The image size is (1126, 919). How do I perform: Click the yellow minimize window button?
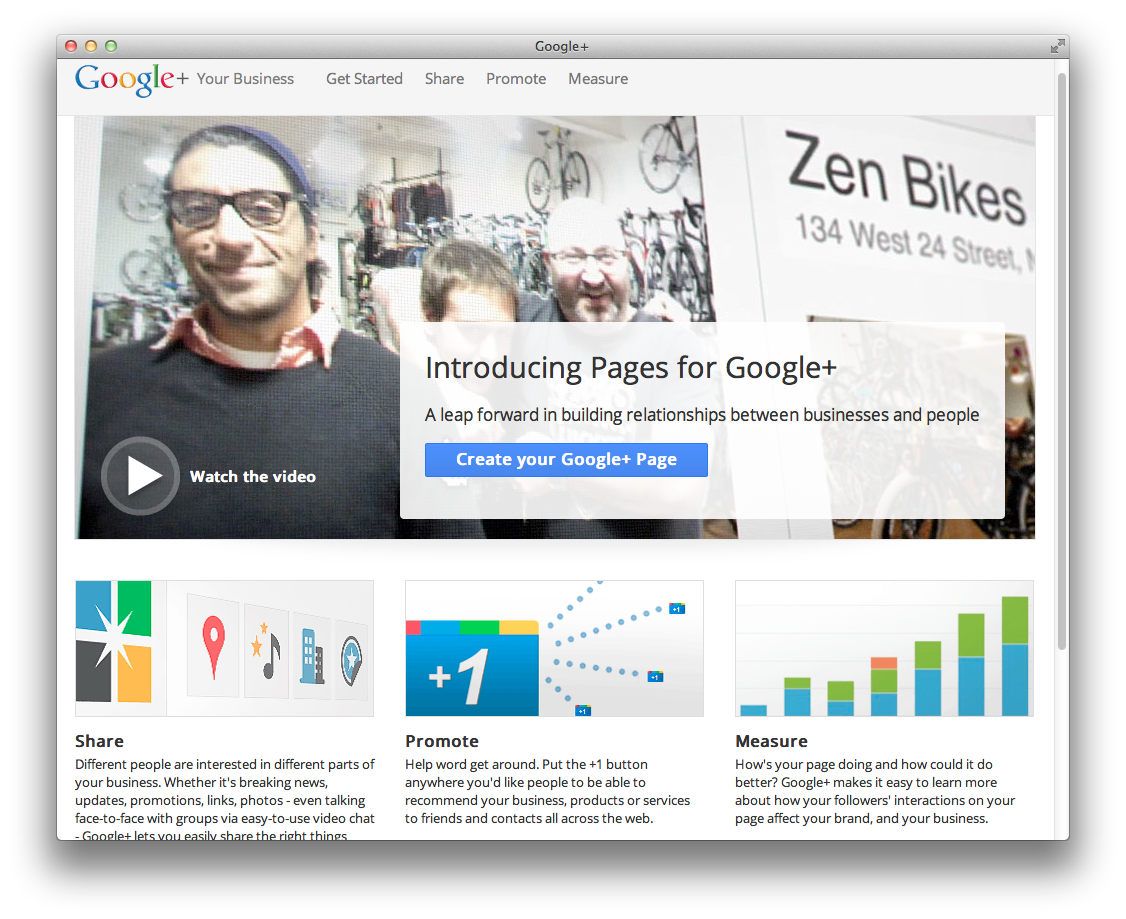[91, 46]
